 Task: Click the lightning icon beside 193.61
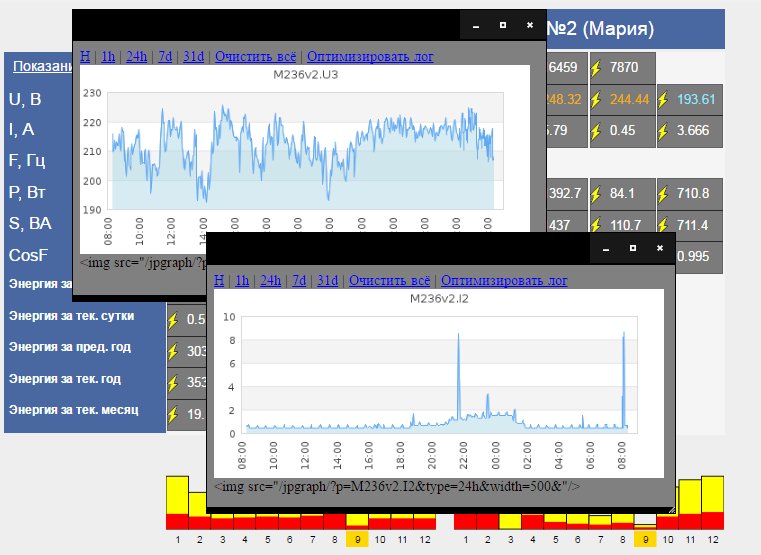coord(664,100)
